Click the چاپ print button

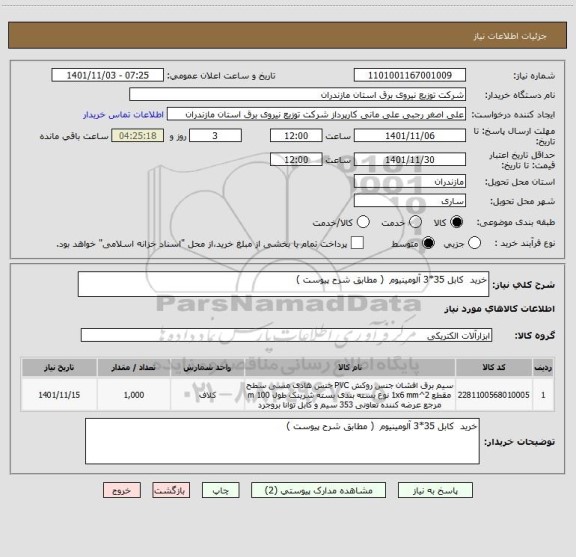click(x=221, y=490)
